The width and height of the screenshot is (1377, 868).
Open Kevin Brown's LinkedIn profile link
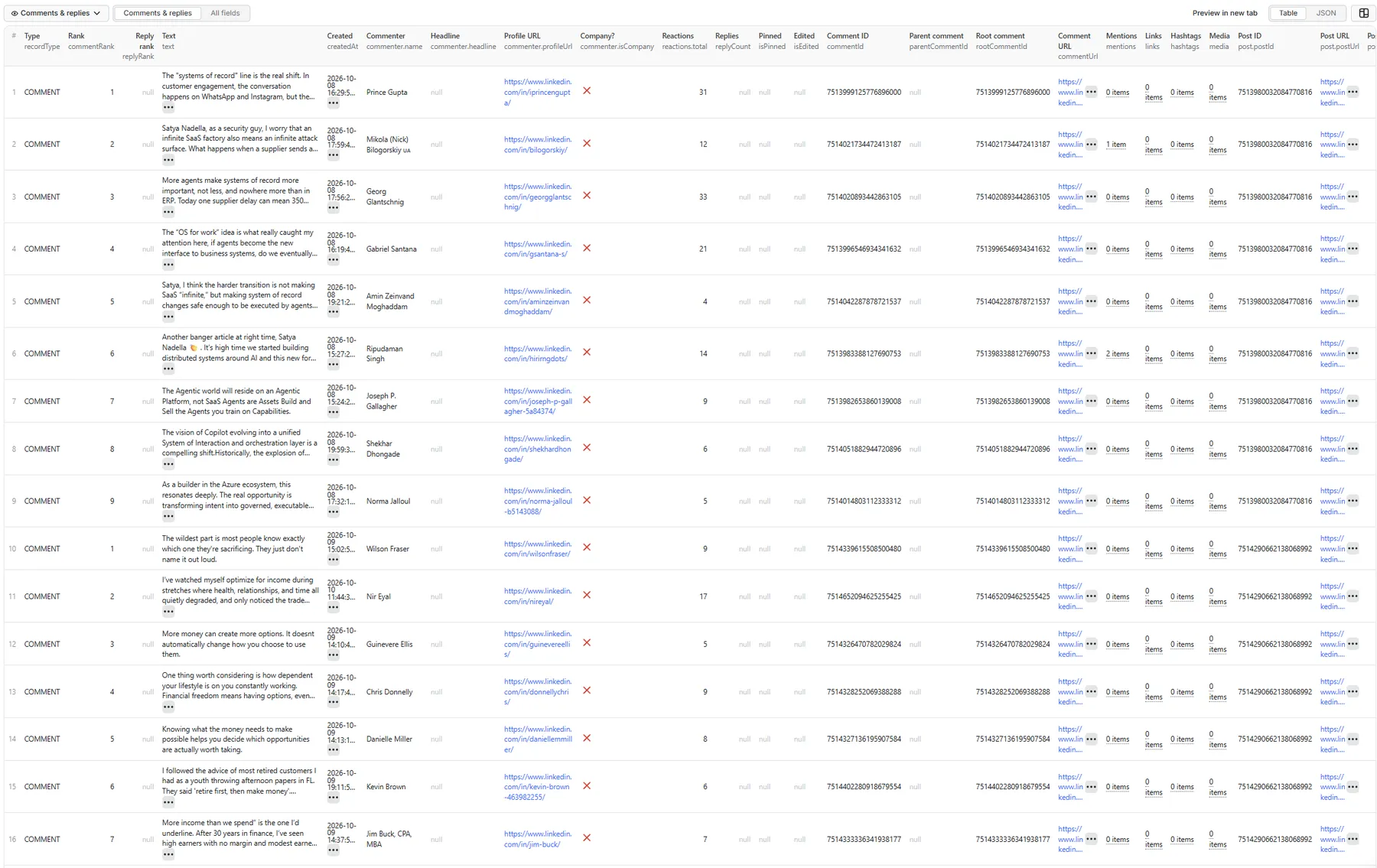[538, 787]
